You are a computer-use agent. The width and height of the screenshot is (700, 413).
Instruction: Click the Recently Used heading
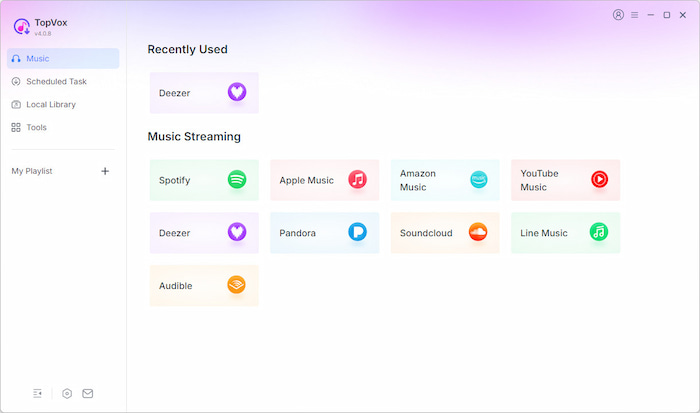pyautogui.click(x=188, y=49)
